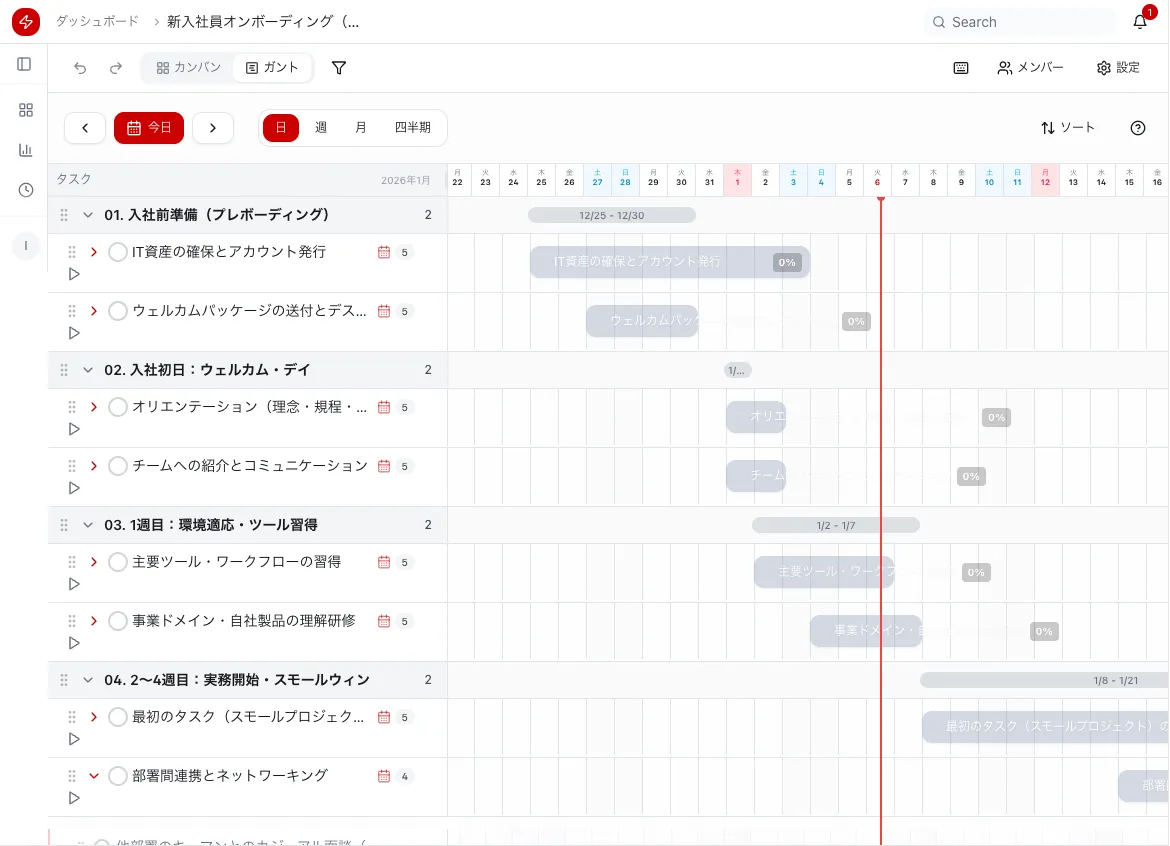This screenshot has width=1170, height=846.
Task: Select the 日 day scale
Action: click(281, 128)
